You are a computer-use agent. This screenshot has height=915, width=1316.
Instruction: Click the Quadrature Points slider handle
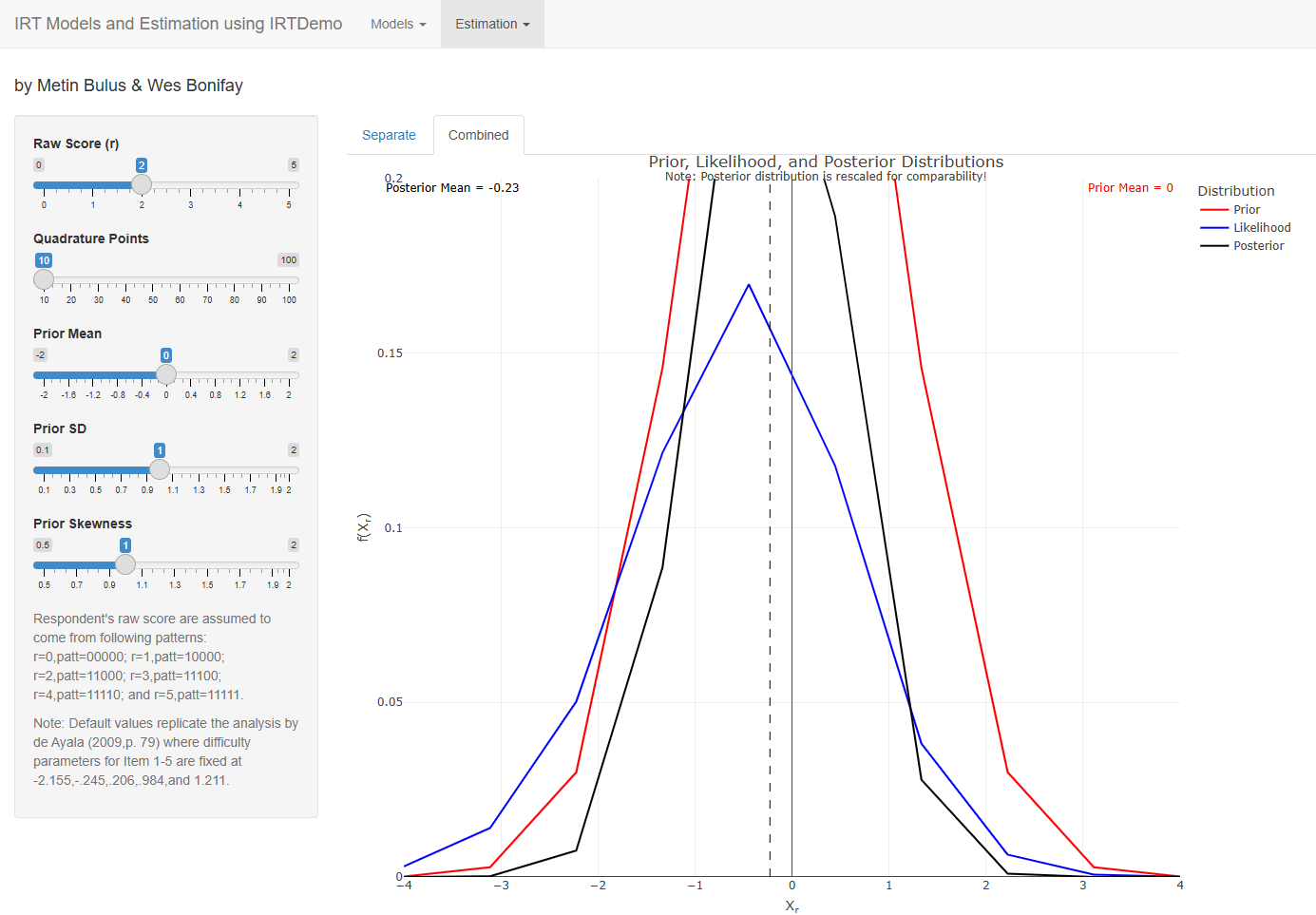[44, 279]
